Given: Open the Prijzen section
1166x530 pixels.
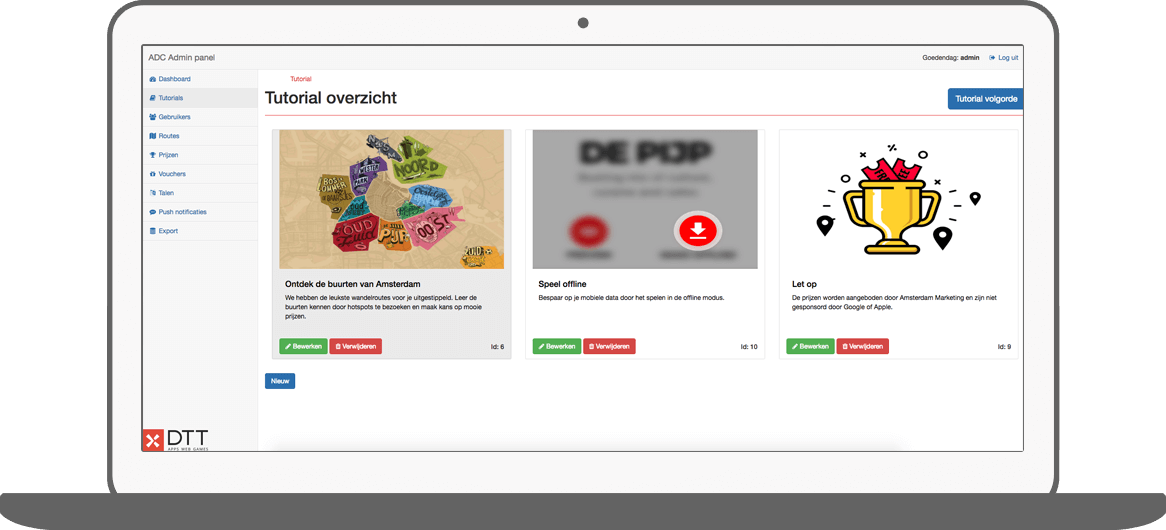Looking at the screenshot, I should click(200, 155).
